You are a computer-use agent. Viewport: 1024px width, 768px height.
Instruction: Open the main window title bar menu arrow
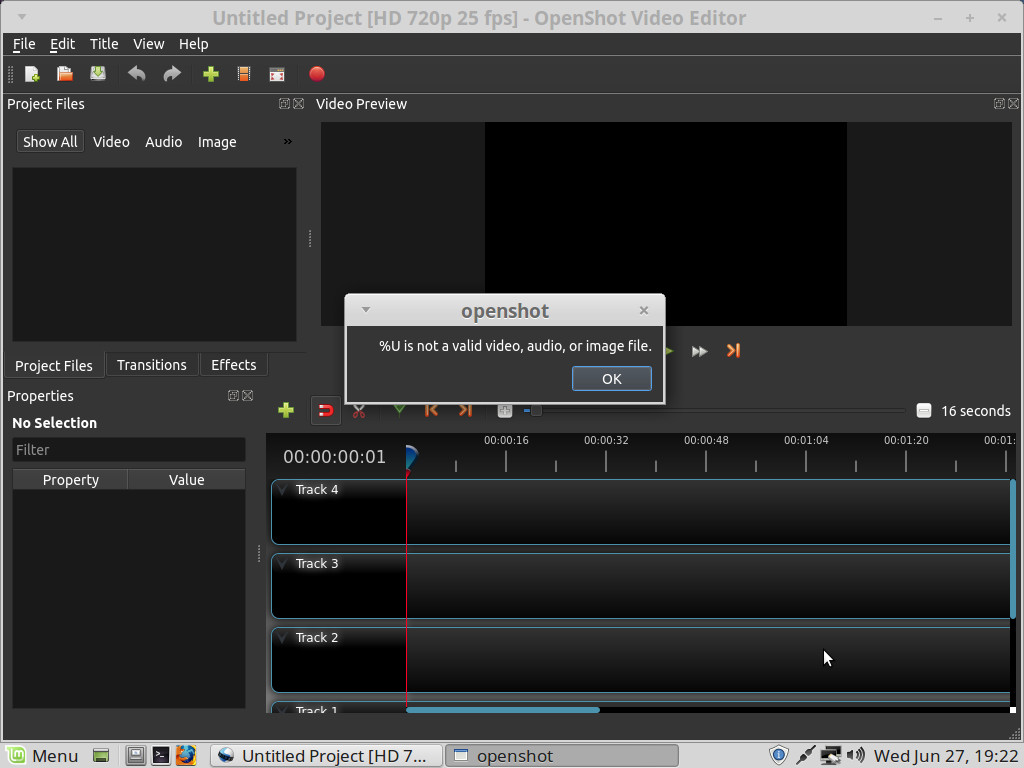pyautogui.click(x=22, y=16)
